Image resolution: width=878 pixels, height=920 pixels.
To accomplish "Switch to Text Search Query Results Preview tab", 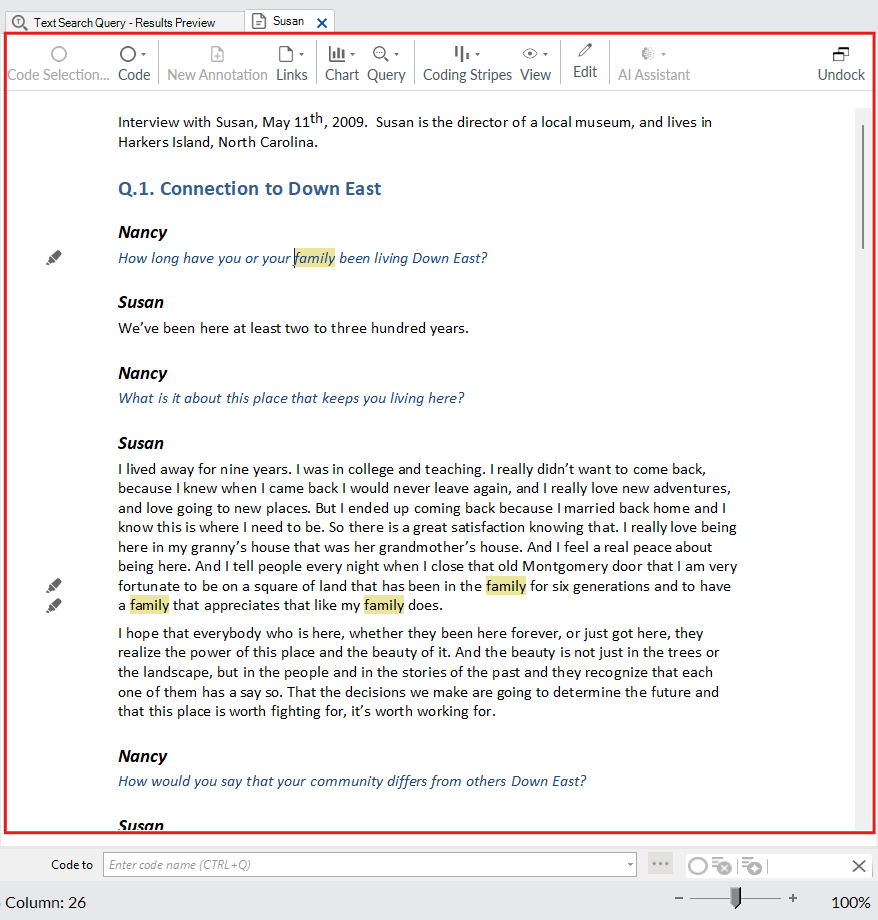I will point(124,22).
